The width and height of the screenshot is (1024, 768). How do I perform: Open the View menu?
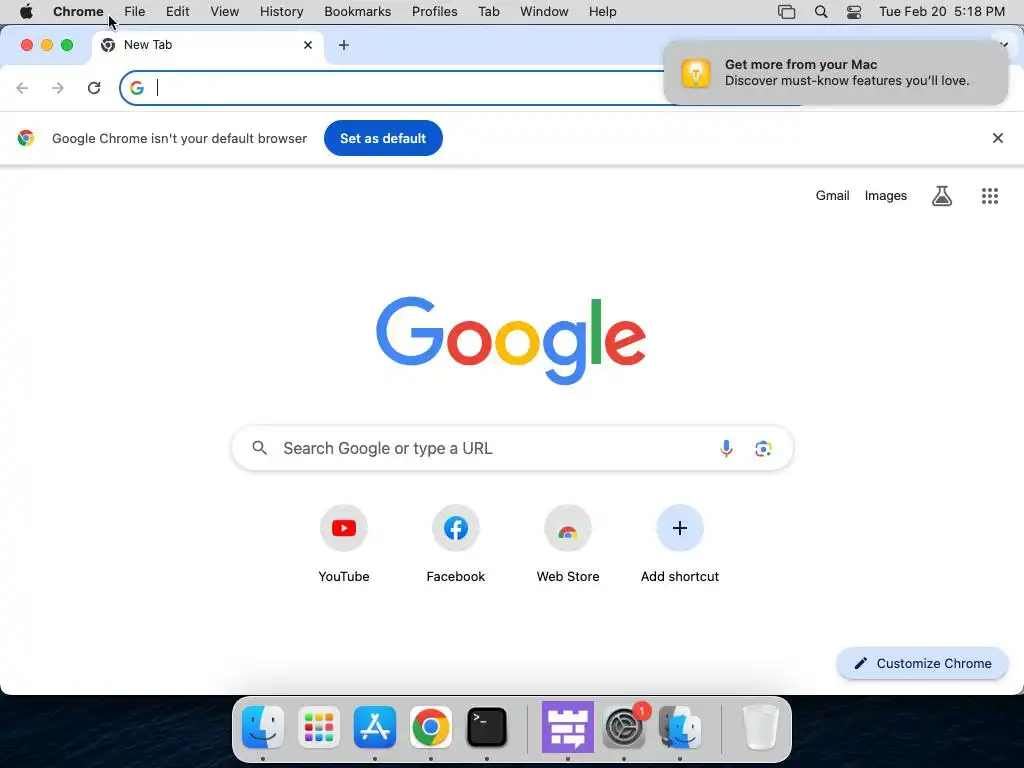coord(225,12)
